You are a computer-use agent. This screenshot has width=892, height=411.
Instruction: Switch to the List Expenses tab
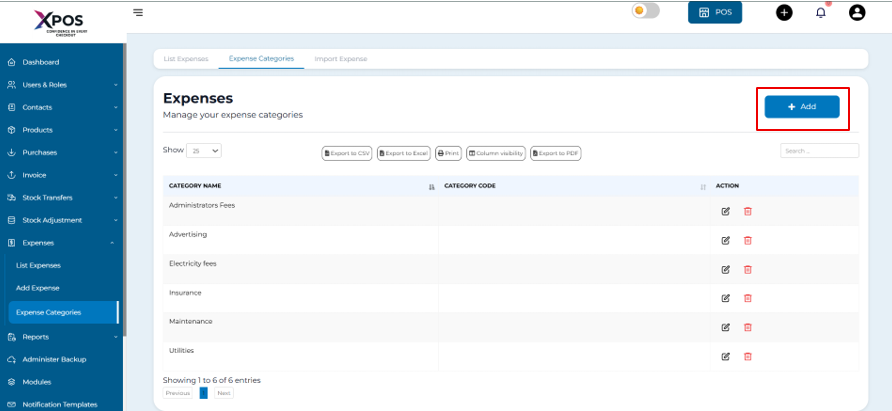point(186,59)
